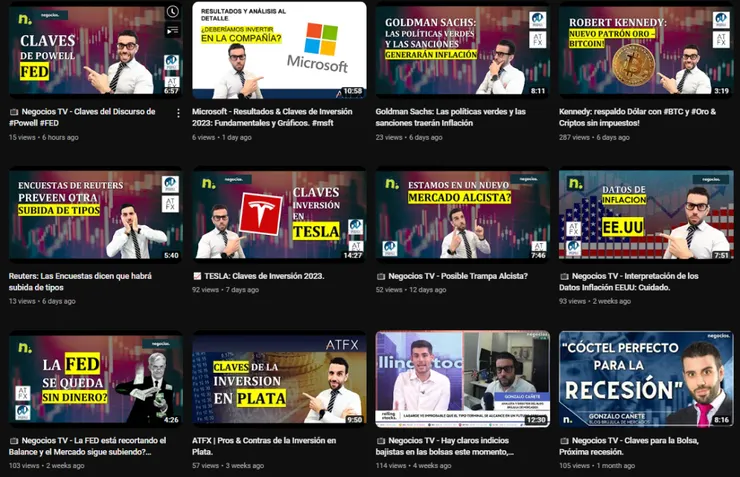Open the Datos de Inflación EE.UU thumbnail
740x477 pixels.
646,214
